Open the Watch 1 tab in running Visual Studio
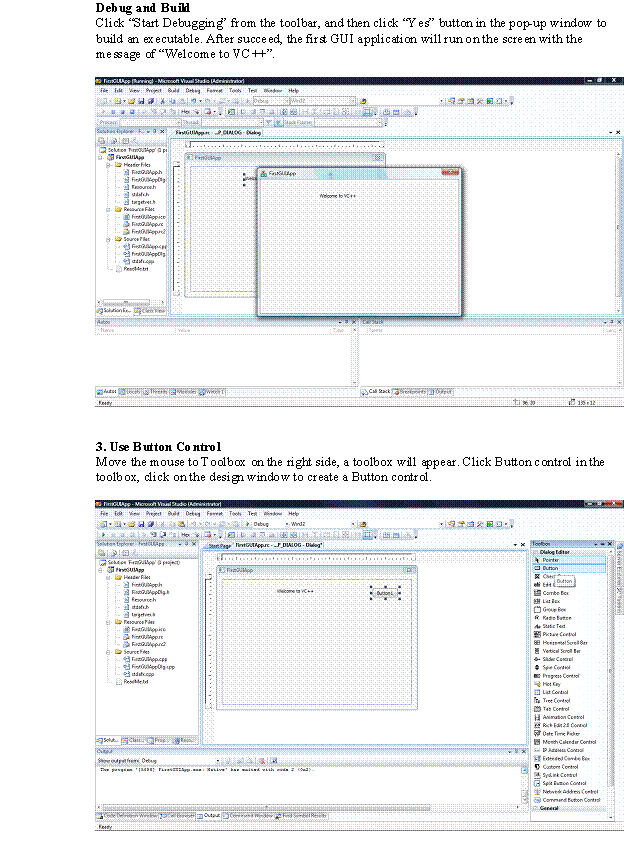 (212, 392)
